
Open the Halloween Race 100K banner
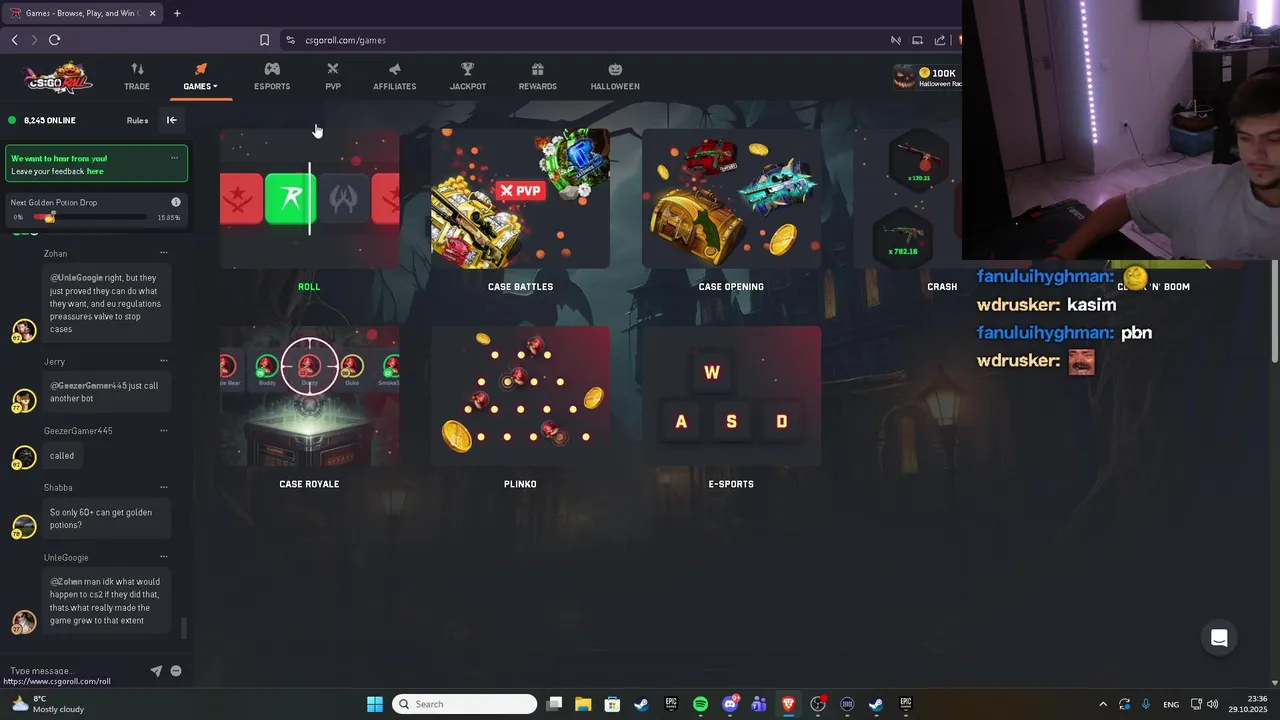(927, 78)
